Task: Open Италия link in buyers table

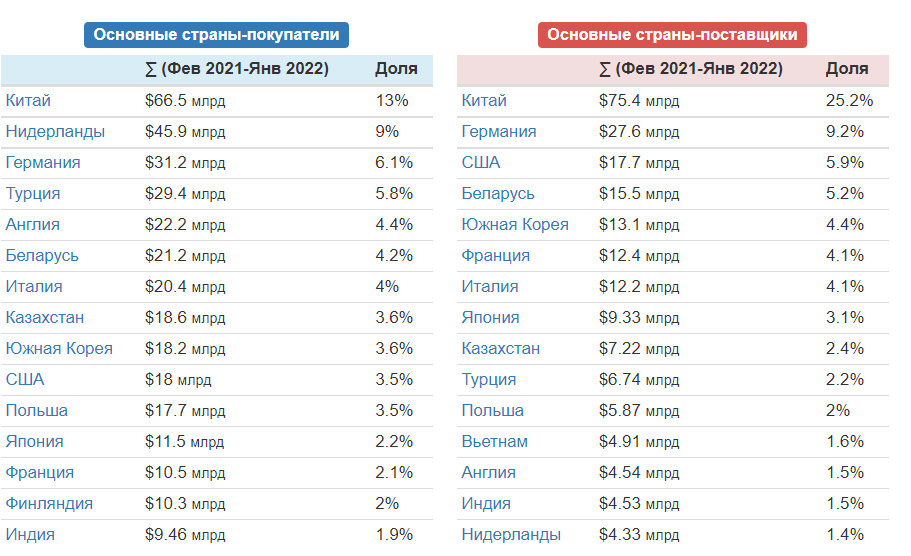Action: pyautogui.click(x=34, y=287)
